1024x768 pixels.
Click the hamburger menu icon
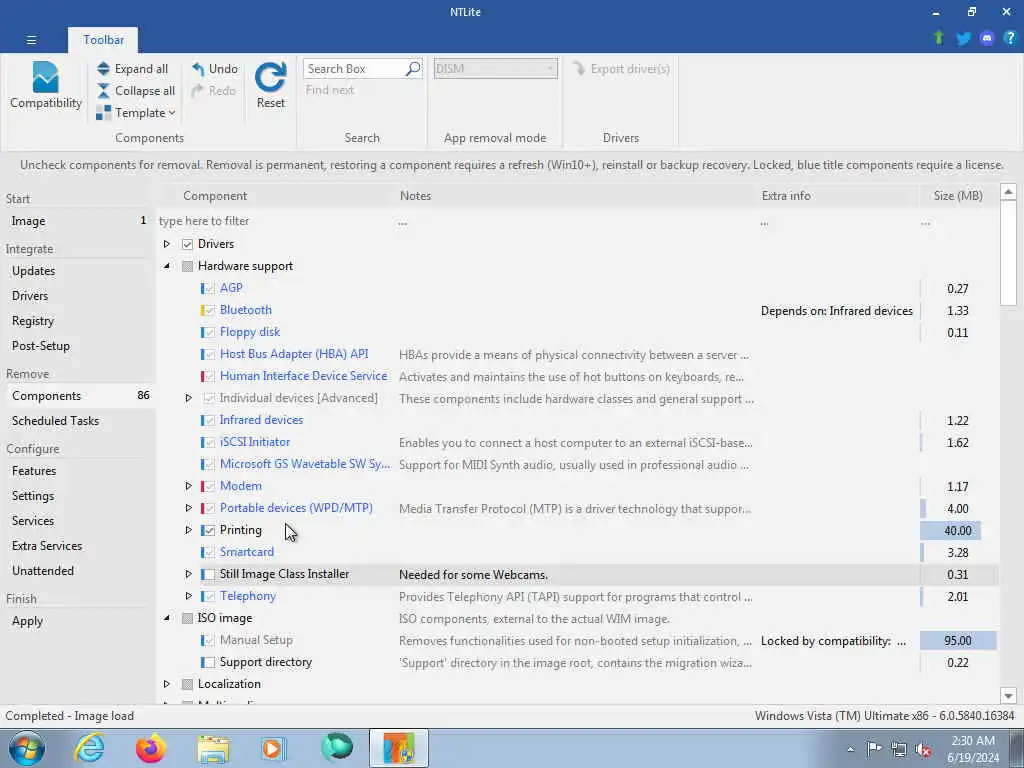(31, 40)
